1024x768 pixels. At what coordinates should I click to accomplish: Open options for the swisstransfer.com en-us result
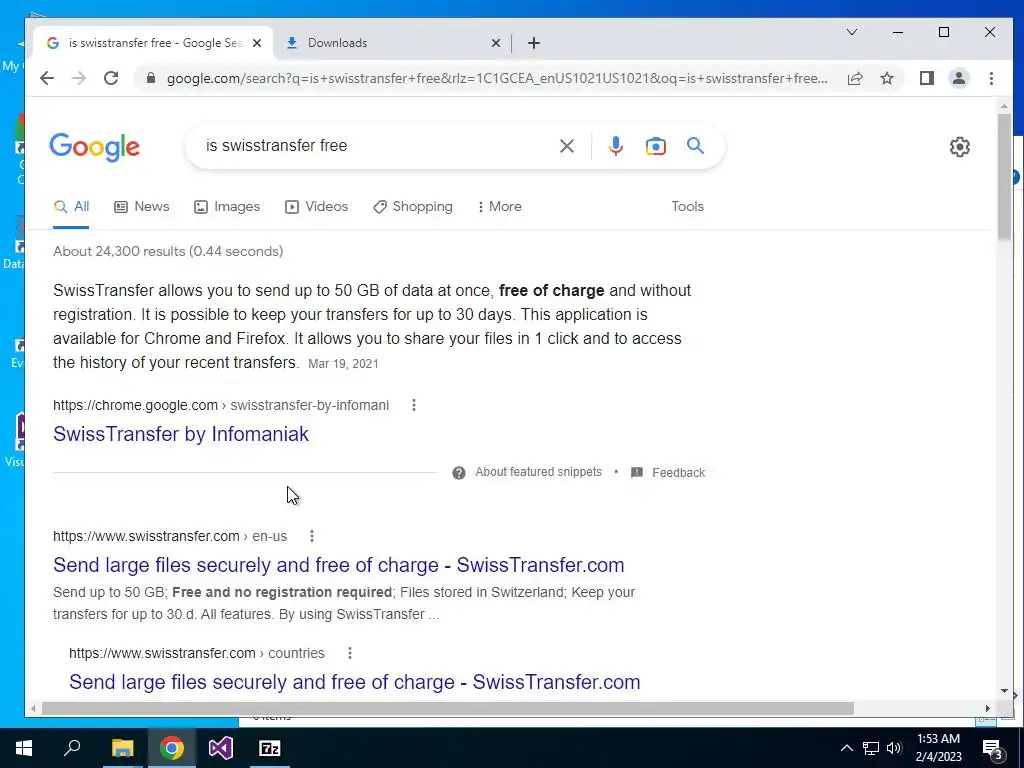[312, 536]
